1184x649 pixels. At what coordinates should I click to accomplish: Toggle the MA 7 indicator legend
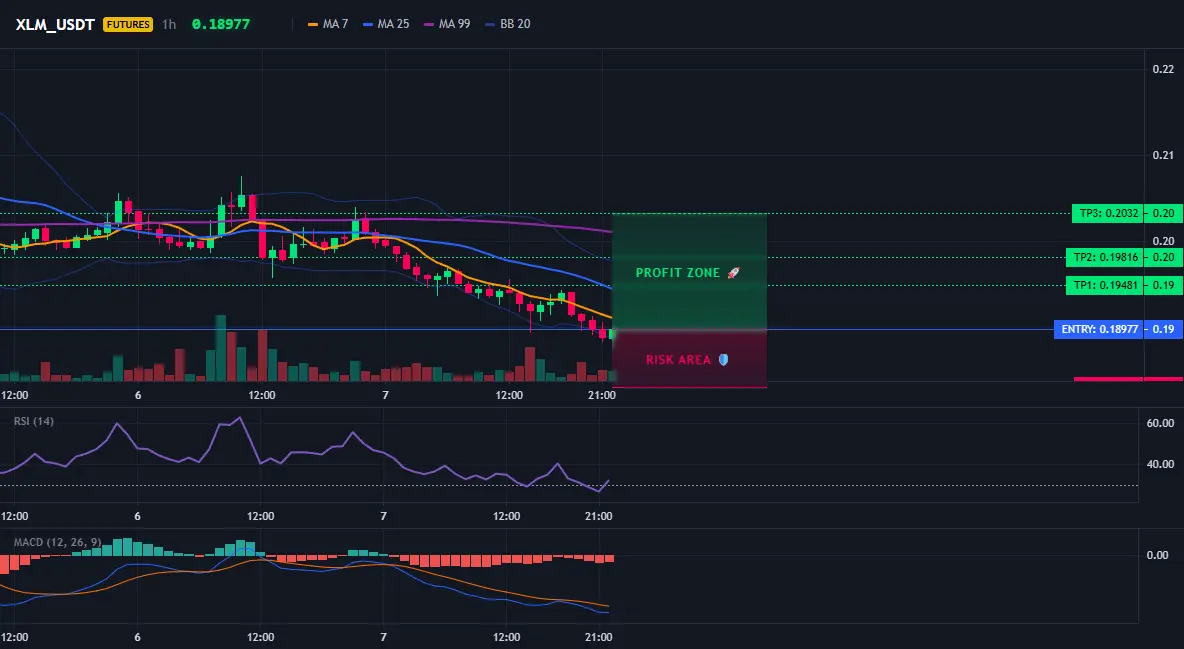(x=328, y=24)
